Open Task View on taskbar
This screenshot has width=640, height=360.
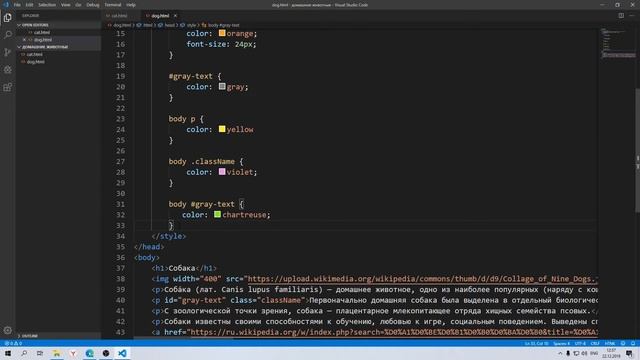(40, 353)
